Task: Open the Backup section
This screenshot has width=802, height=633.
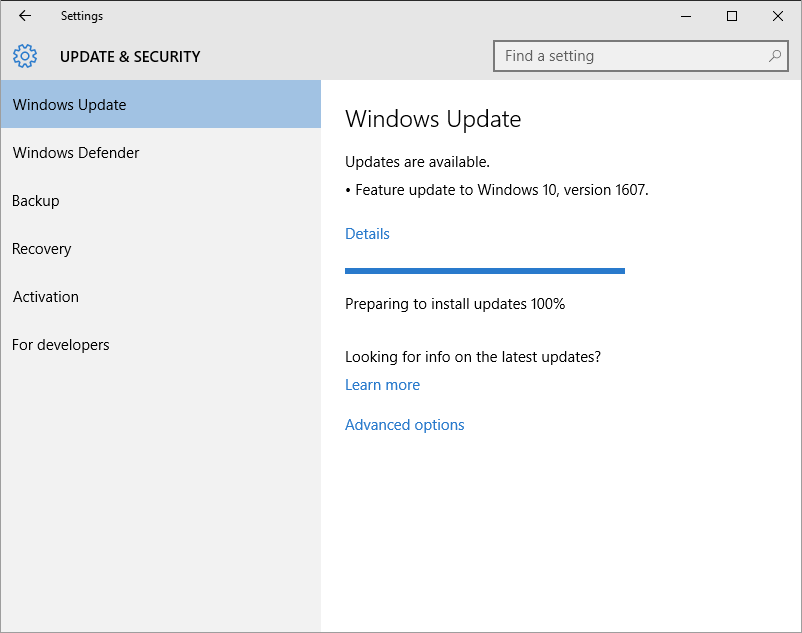Action: click(x=36, y=201)
